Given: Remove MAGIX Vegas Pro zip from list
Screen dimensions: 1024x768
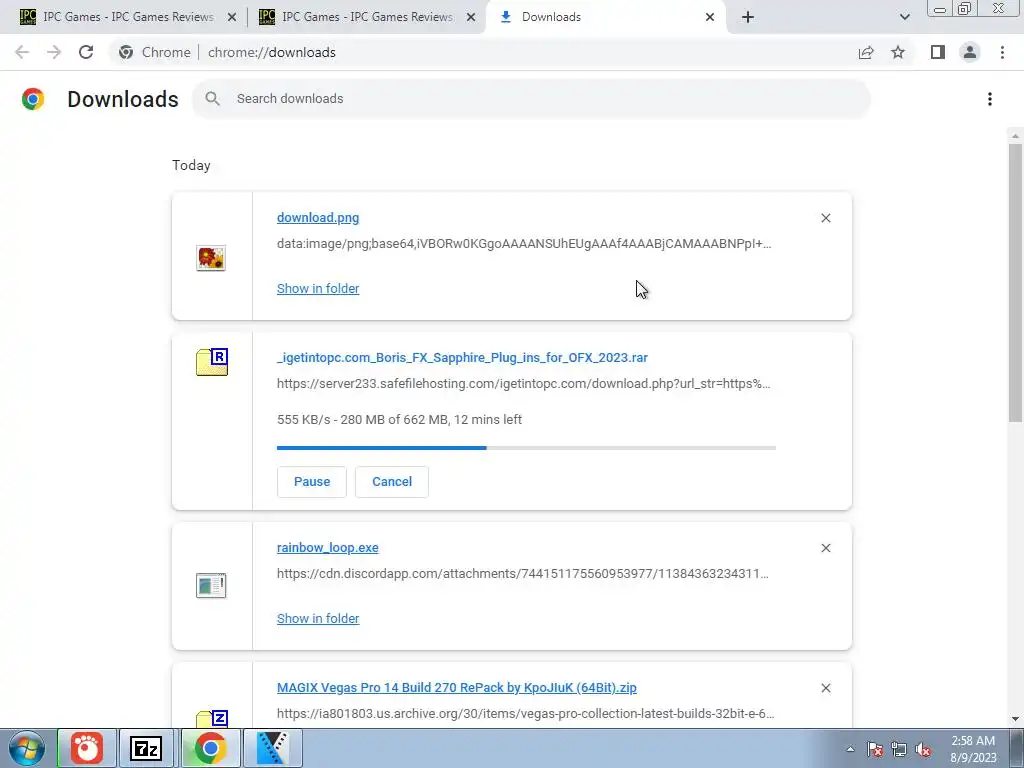Looking at the screenshot, I should (x=825, y=688).
